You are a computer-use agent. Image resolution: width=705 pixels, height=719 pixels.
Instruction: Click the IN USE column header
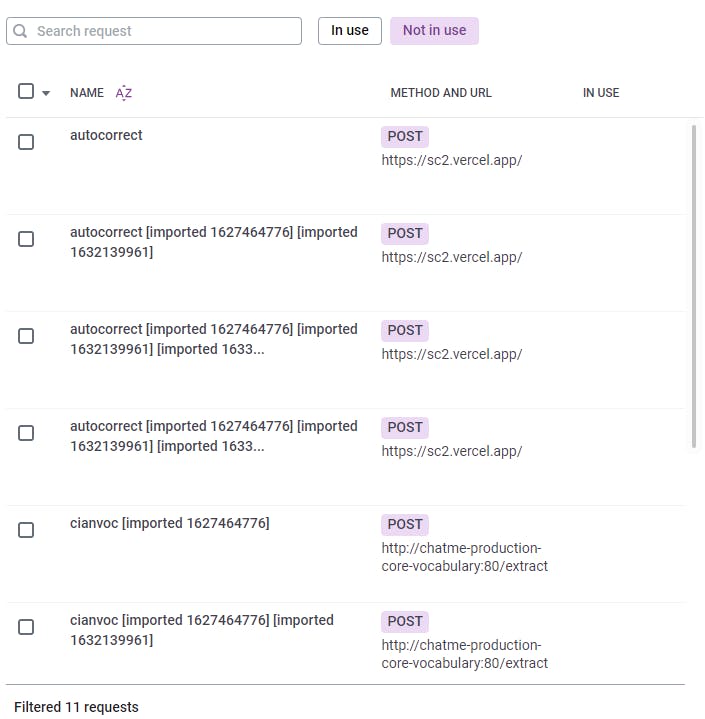click(x=601, y=93)
